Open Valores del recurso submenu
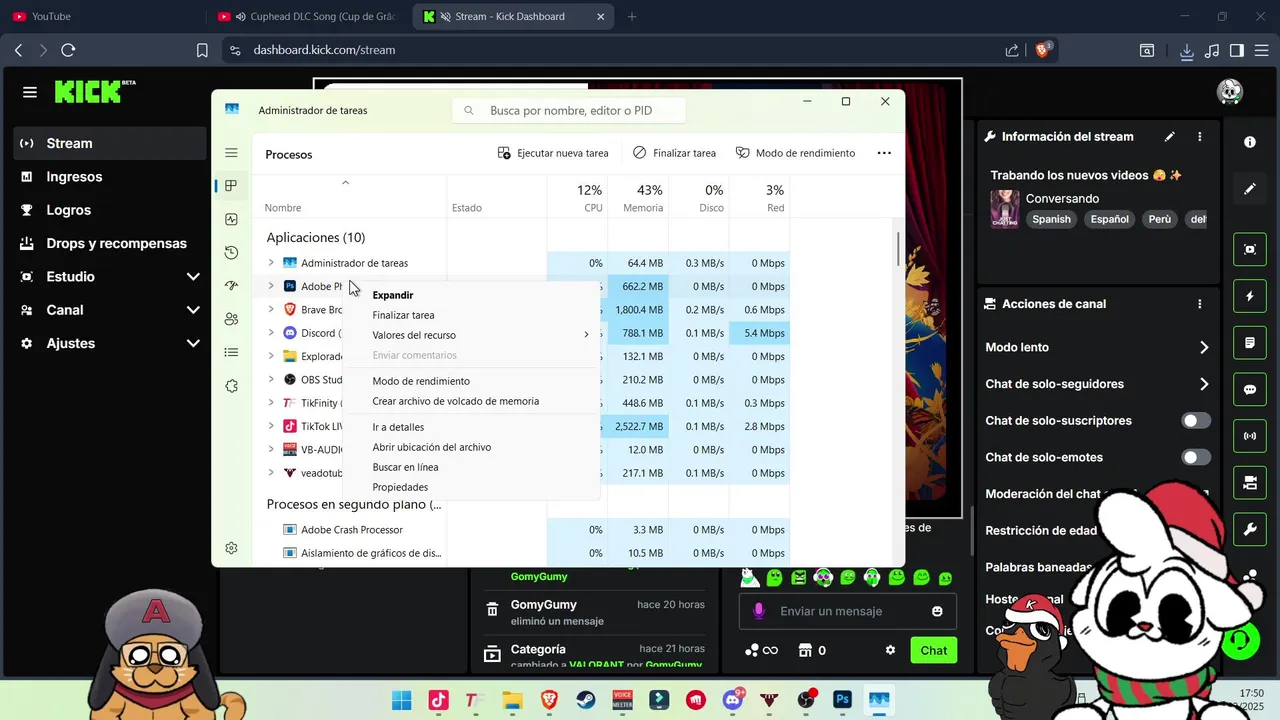The height and width of the screenshot is (720, 1280). pos(471,335)
